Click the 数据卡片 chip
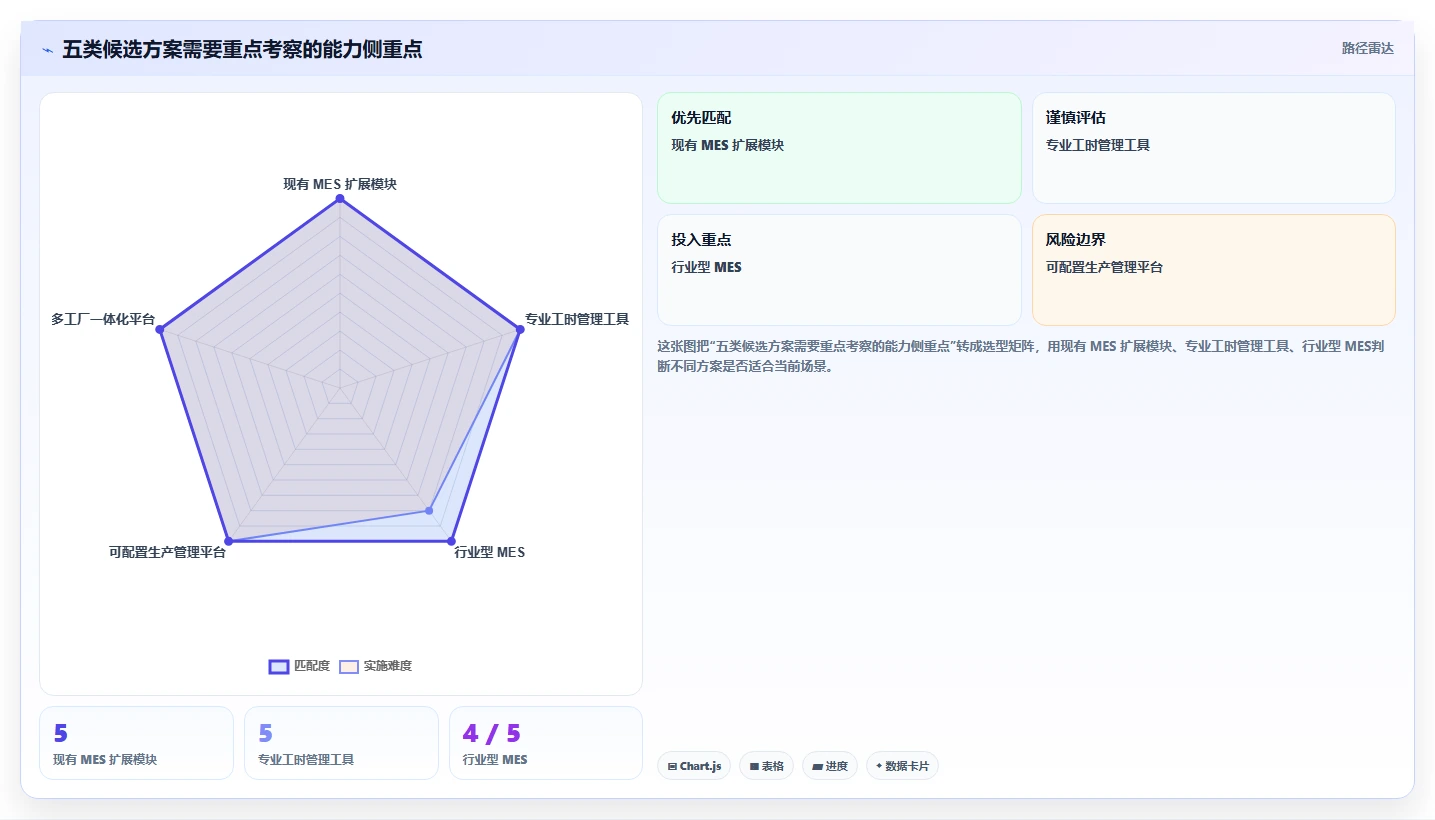 902,766
